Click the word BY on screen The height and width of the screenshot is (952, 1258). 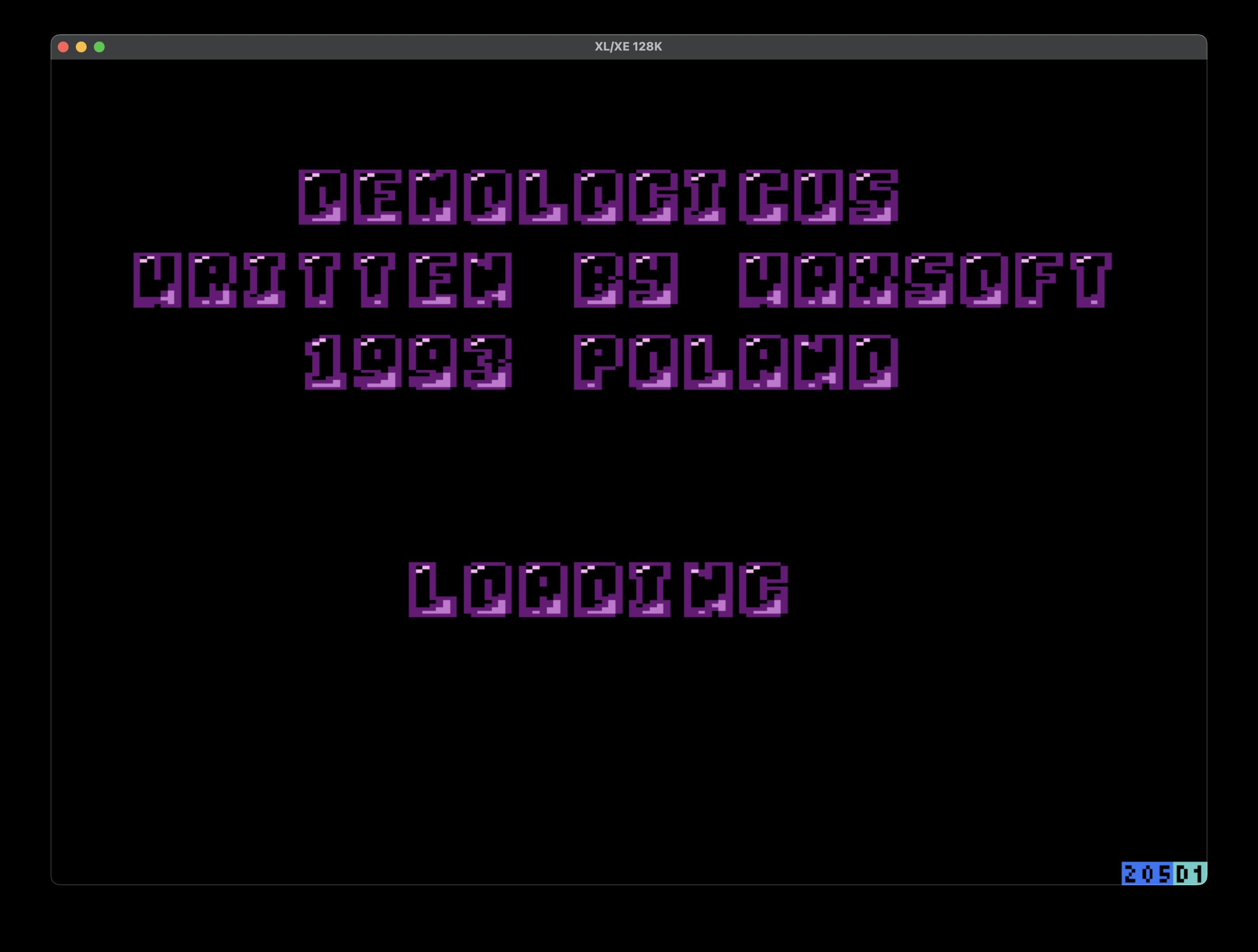625,280
